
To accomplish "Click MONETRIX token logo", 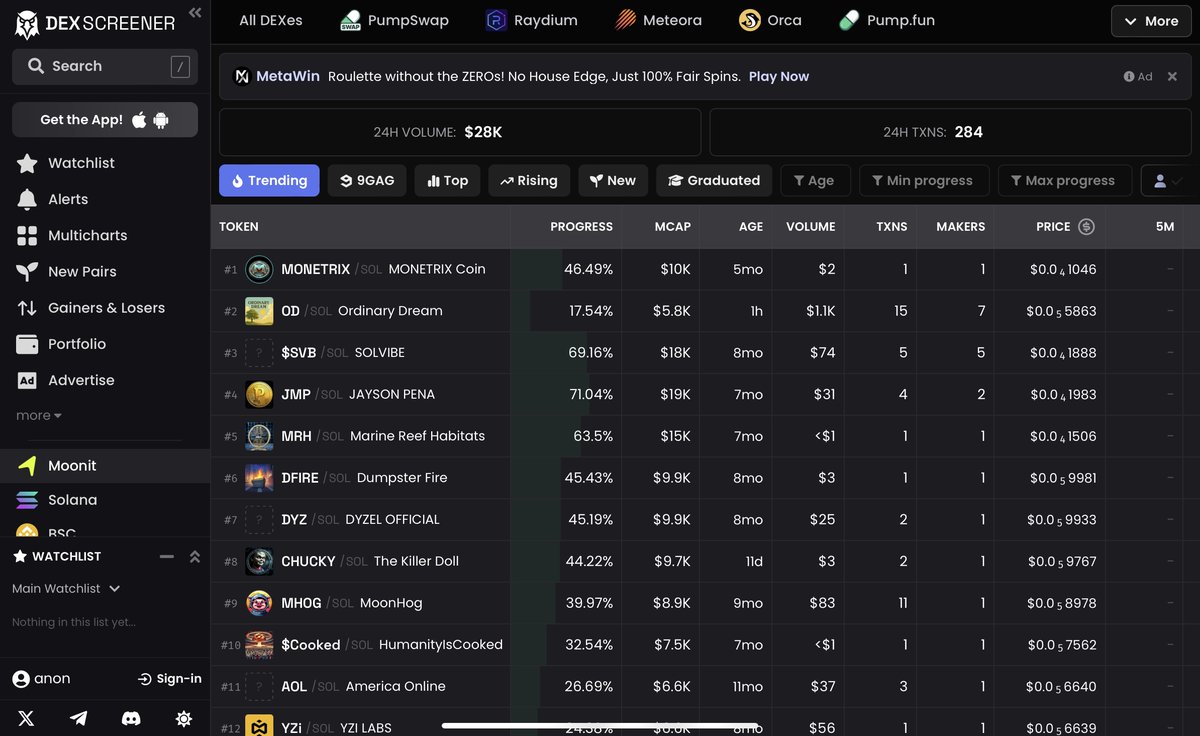I will click(259, 269).
